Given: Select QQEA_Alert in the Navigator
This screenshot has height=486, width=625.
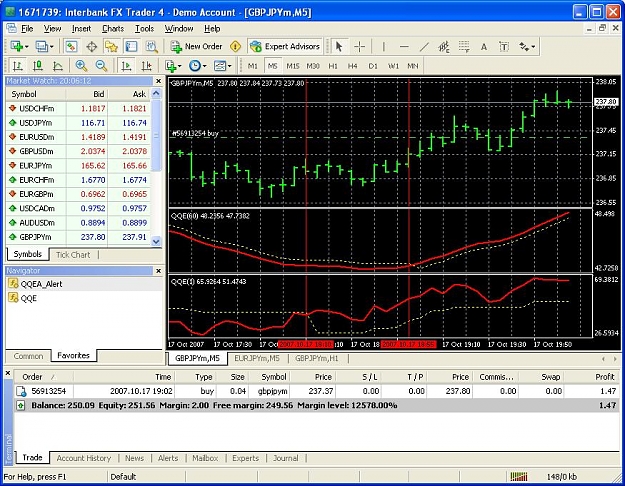Looking at the screenshot, I should pos(41,284).
